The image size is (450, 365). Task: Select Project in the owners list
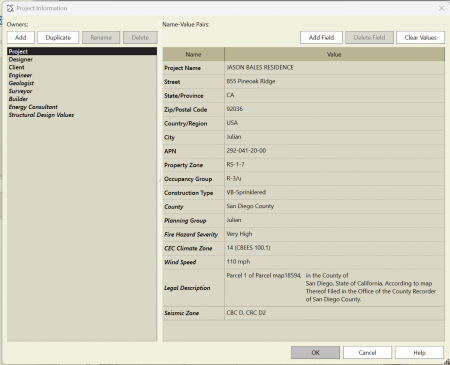point(82,51)
